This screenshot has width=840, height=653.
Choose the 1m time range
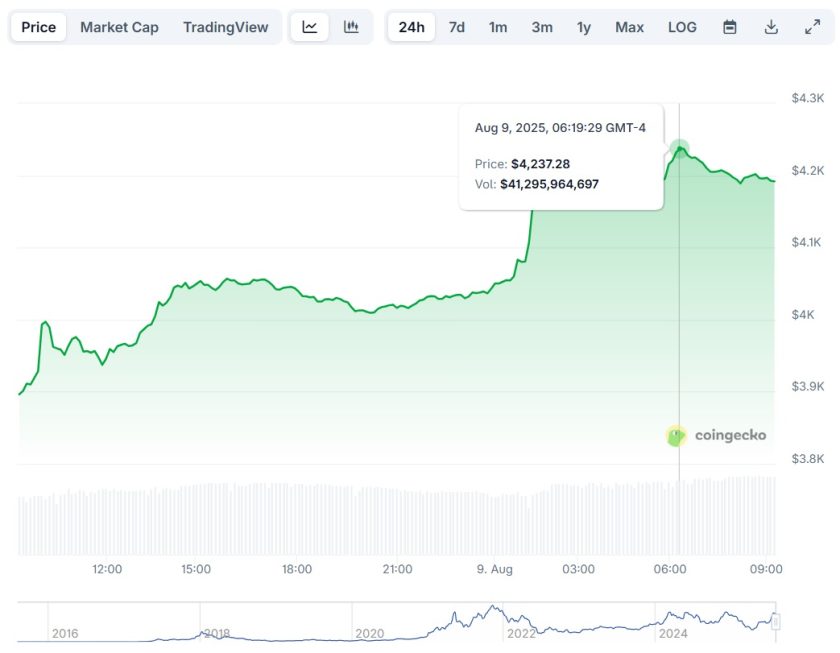[498, 27]
